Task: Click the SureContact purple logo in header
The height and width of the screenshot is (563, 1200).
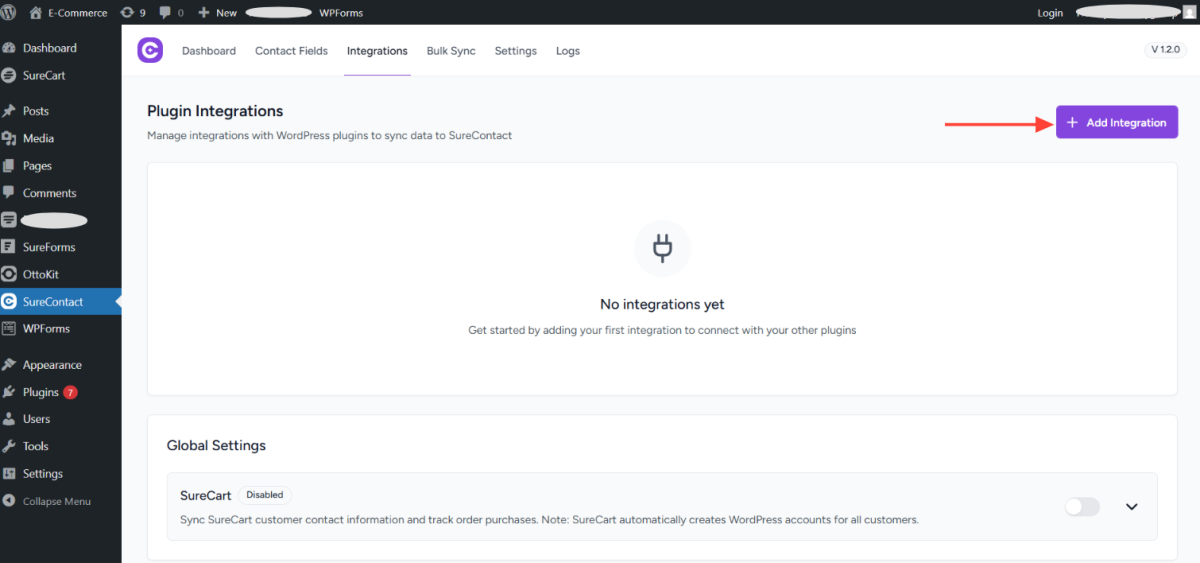Action: click(x=150, y=50)
